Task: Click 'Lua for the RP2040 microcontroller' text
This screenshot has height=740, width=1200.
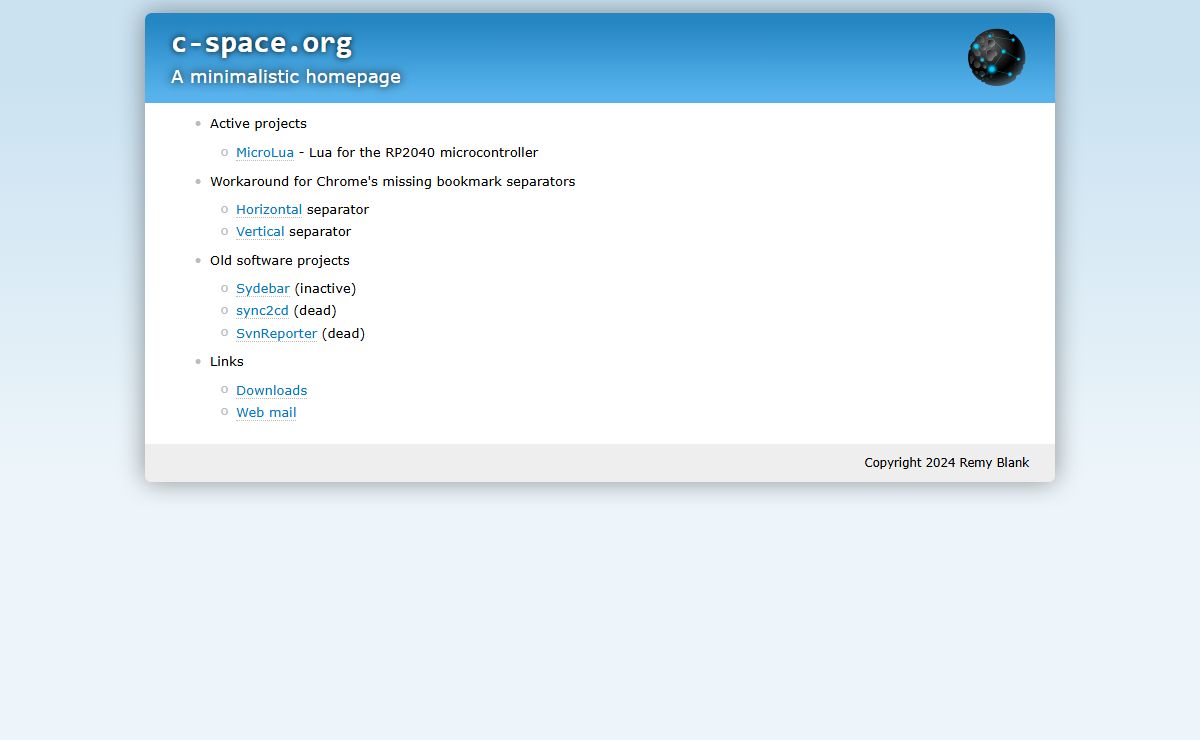Action: [x=424, y=153]
